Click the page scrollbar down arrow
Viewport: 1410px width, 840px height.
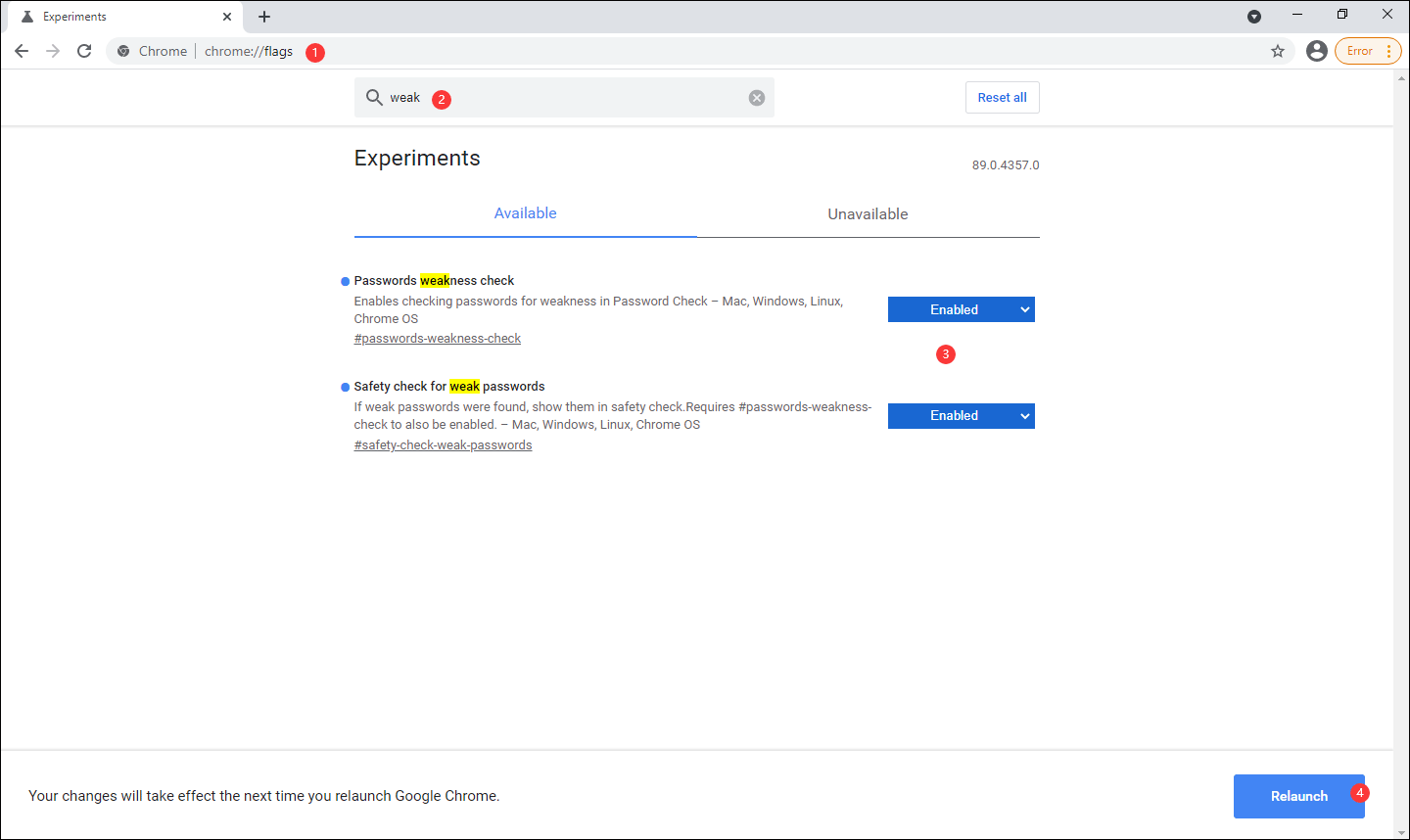[x=1403, y=831]
